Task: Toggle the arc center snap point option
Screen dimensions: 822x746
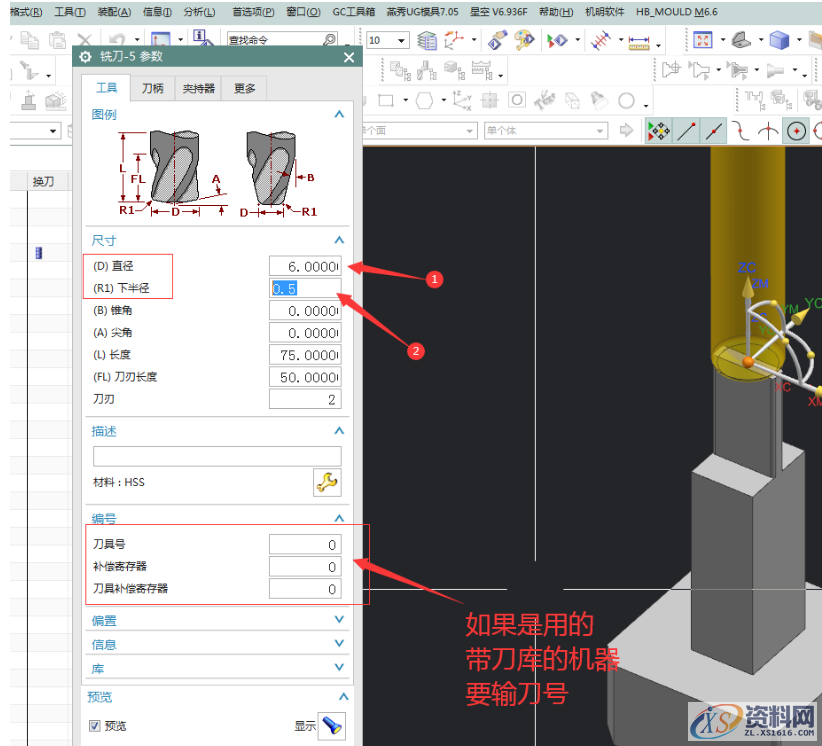Action: [x=796, y=131]
